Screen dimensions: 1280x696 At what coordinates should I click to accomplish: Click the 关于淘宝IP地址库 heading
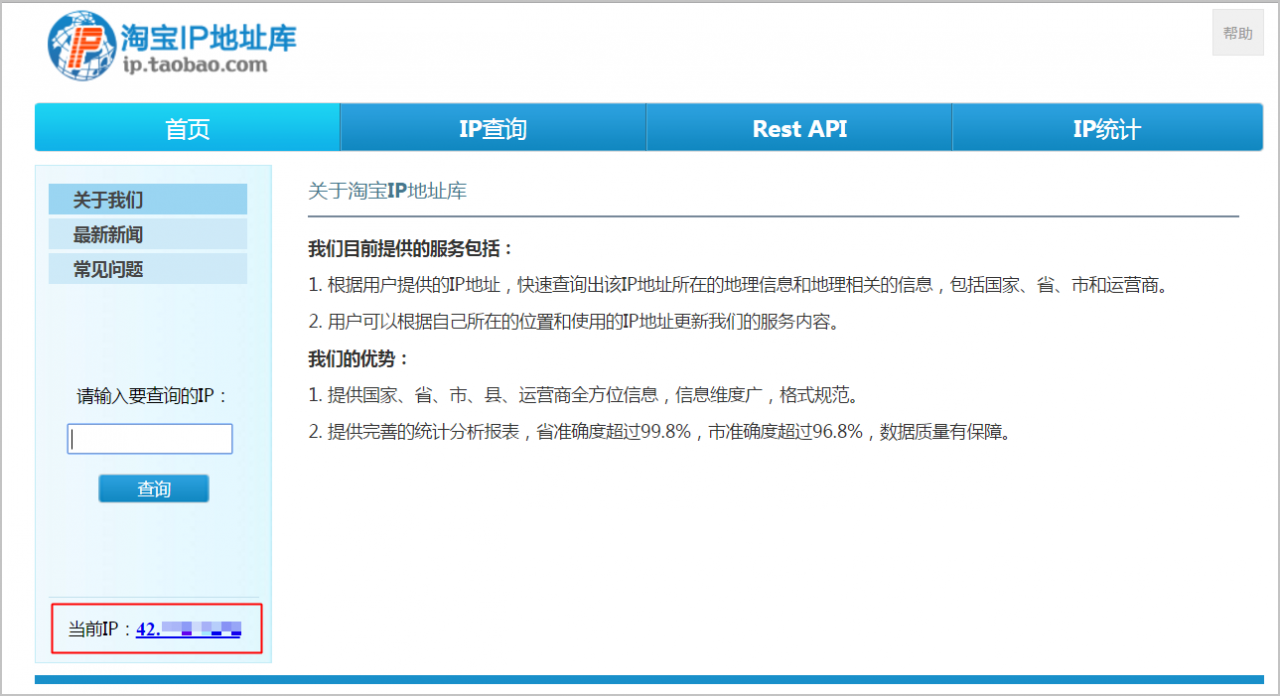pos(387,191)
